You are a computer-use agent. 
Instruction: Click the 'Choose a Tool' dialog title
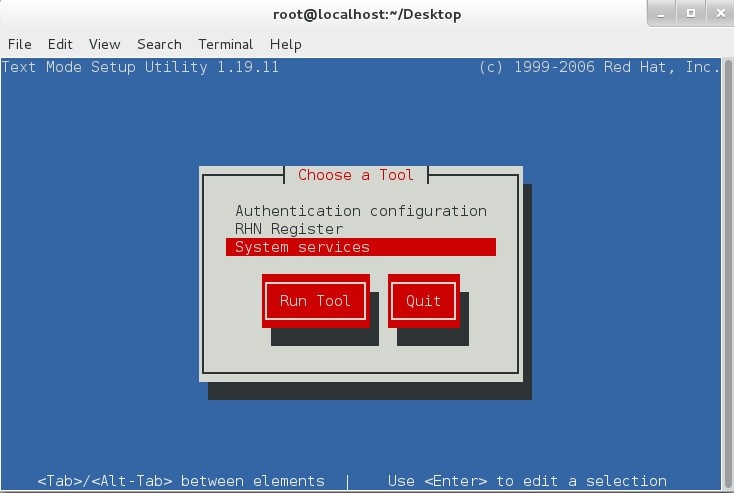[355, 175]
